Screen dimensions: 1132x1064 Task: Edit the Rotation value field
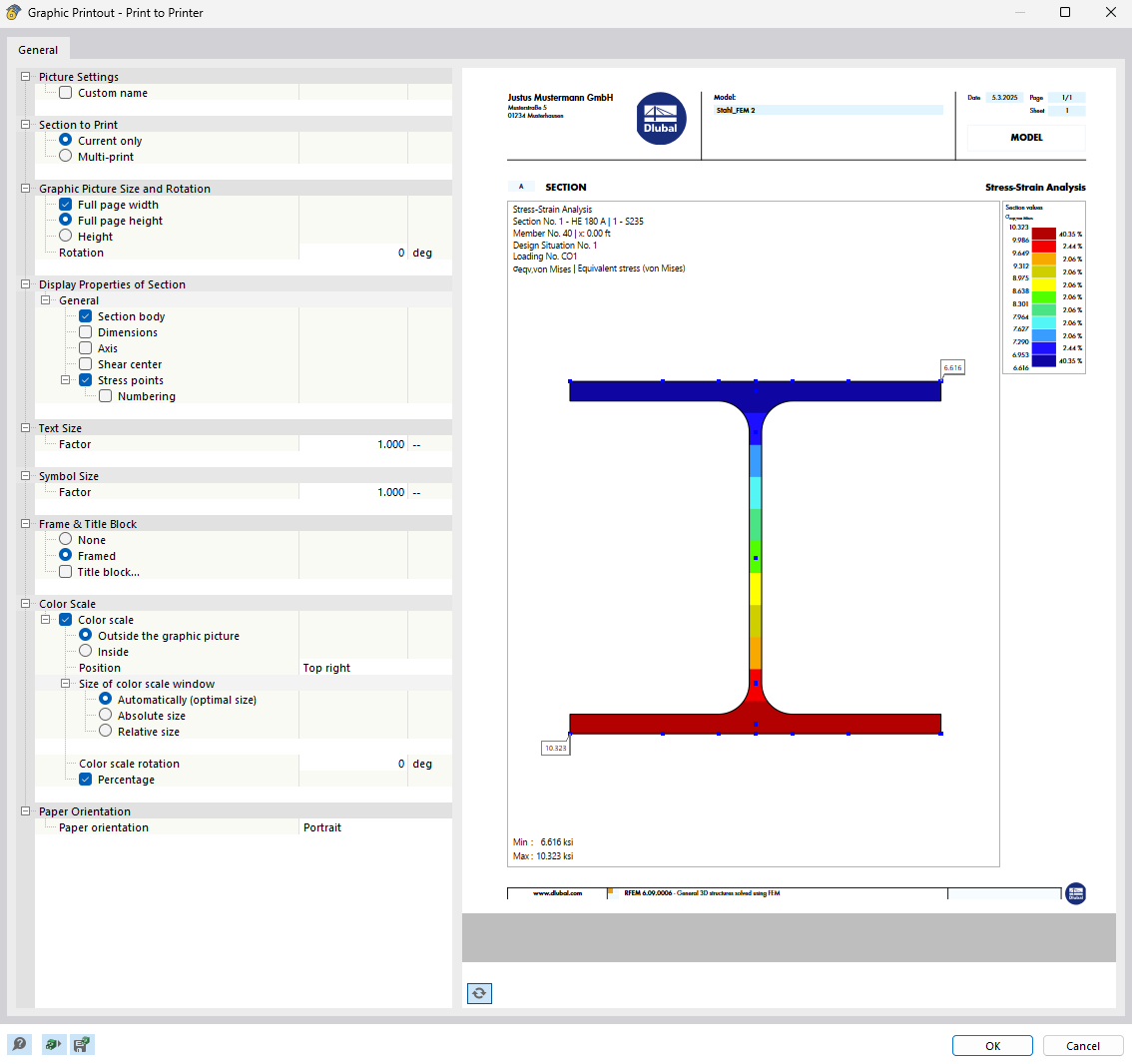point(353,253)
